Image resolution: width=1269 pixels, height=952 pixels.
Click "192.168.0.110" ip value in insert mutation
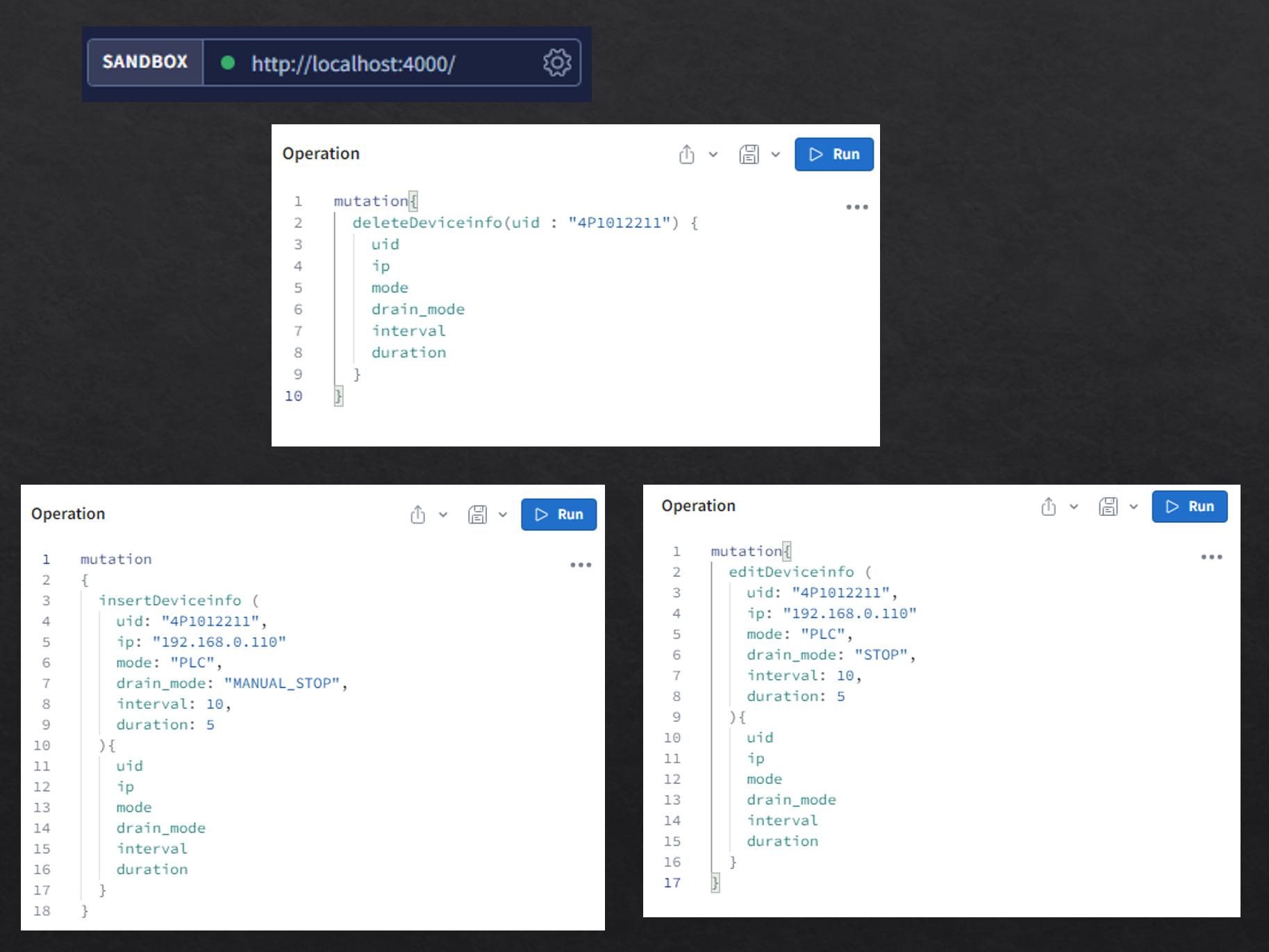tap(219, 642)
